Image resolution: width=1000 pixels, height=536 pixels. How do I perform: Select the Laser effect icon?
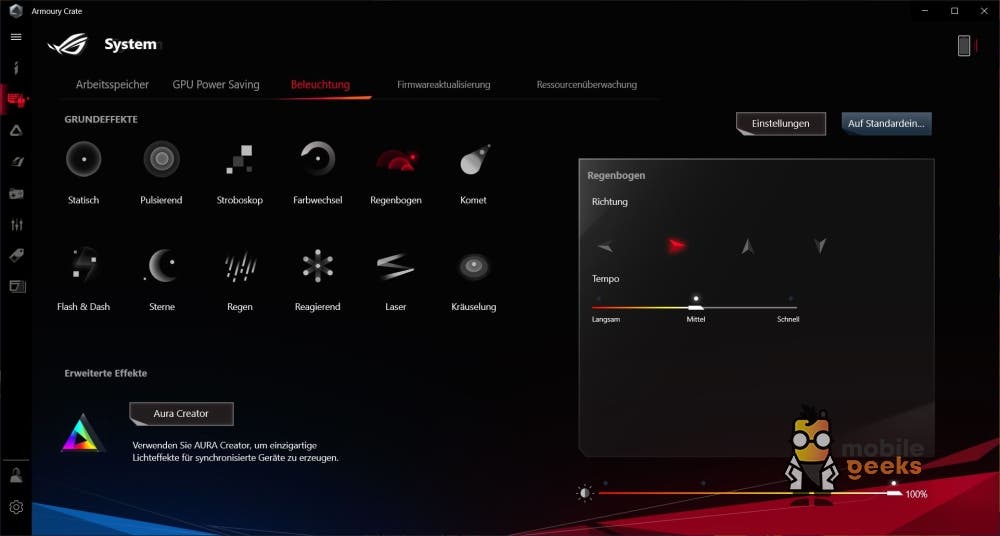click(395, 267)
